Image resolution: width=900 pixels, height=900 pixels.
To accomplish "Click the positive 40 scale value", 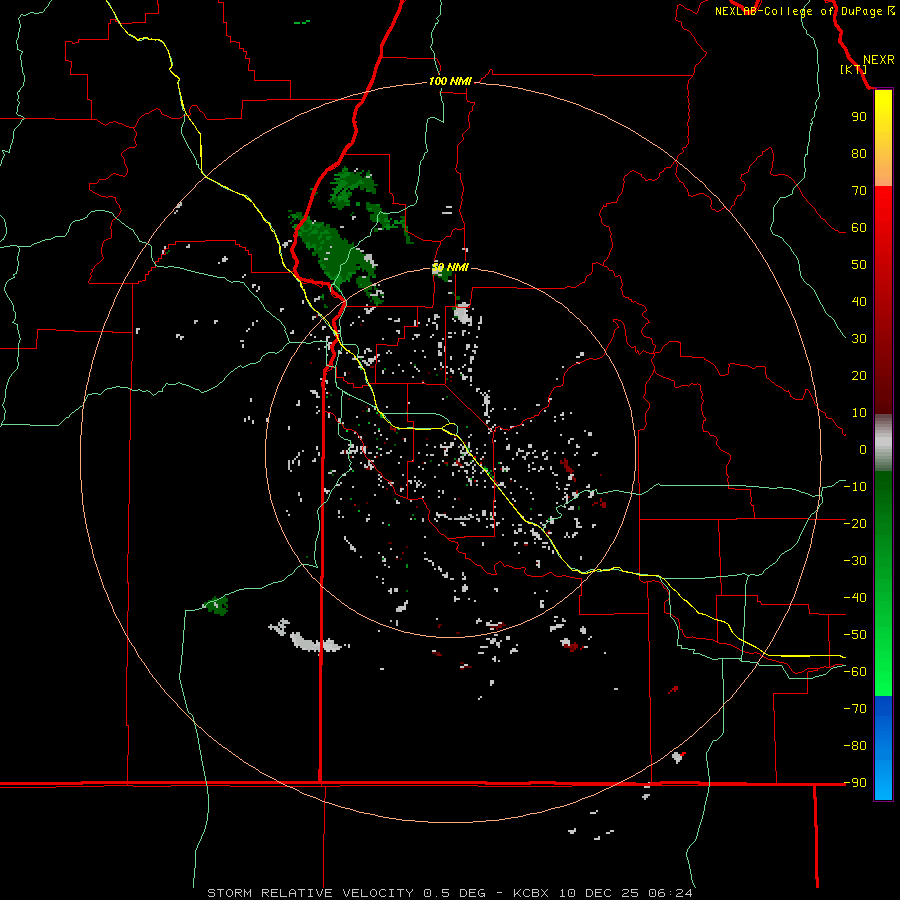I will click(859, 302).
